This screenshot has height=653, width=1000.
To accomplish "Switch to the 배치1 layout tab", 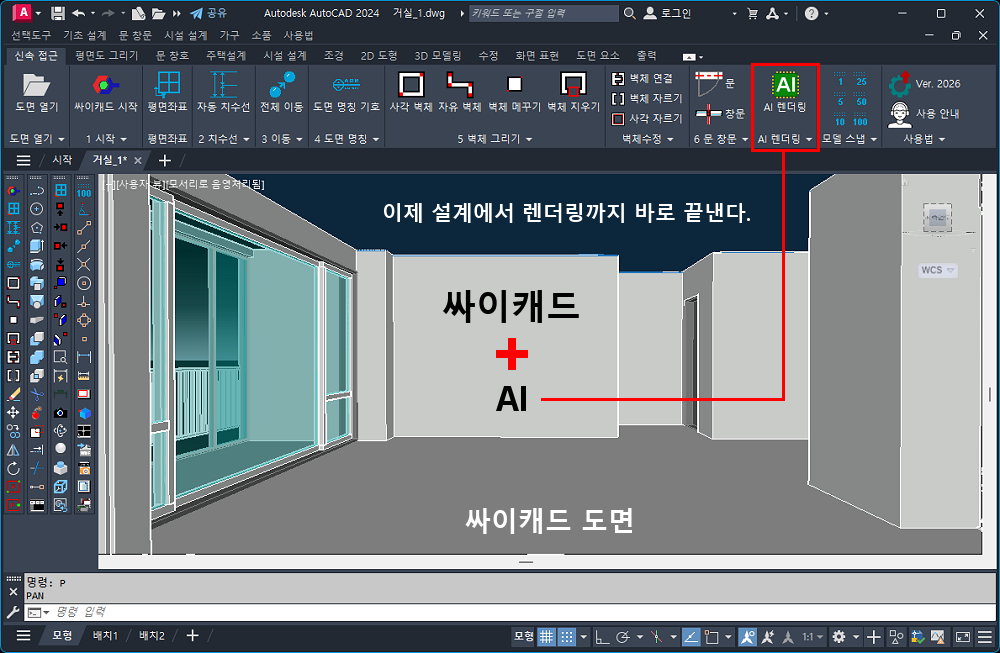I will [x=105, y=636].
